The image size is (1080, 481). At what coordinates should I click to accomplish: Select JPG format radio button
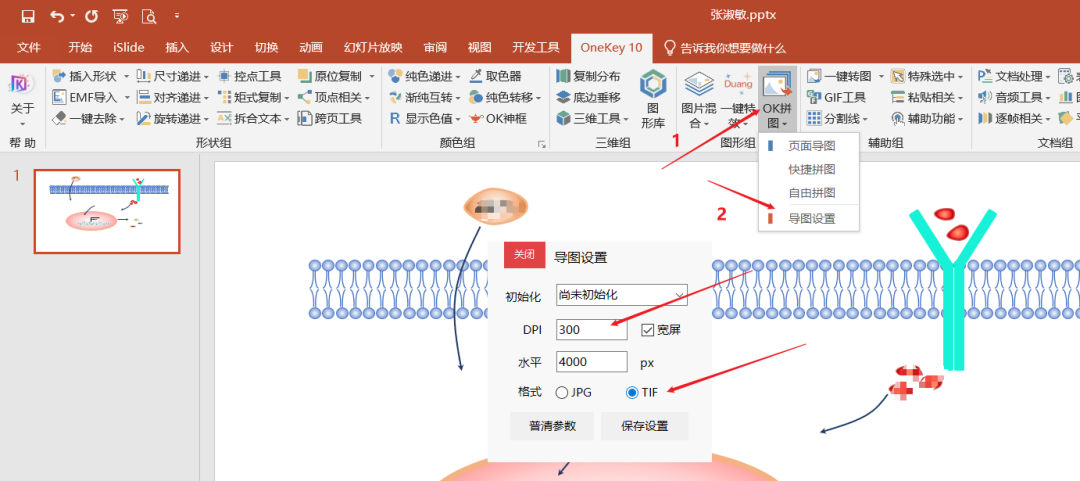click(x=561, y=393)
